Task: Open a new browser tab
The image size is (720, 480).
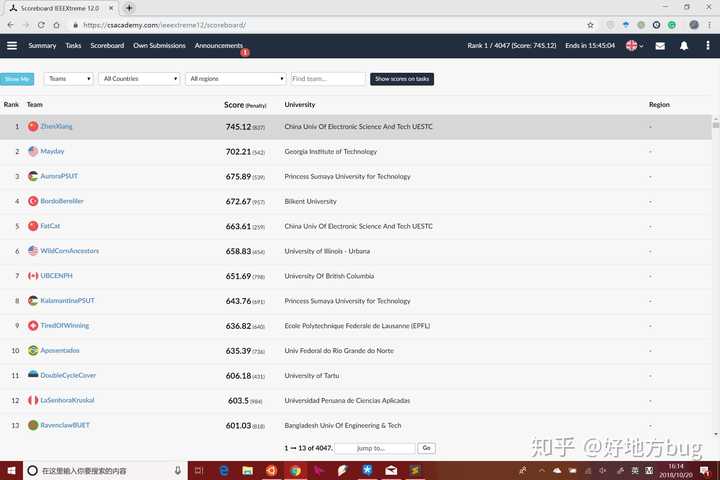Action: point(129,8)
